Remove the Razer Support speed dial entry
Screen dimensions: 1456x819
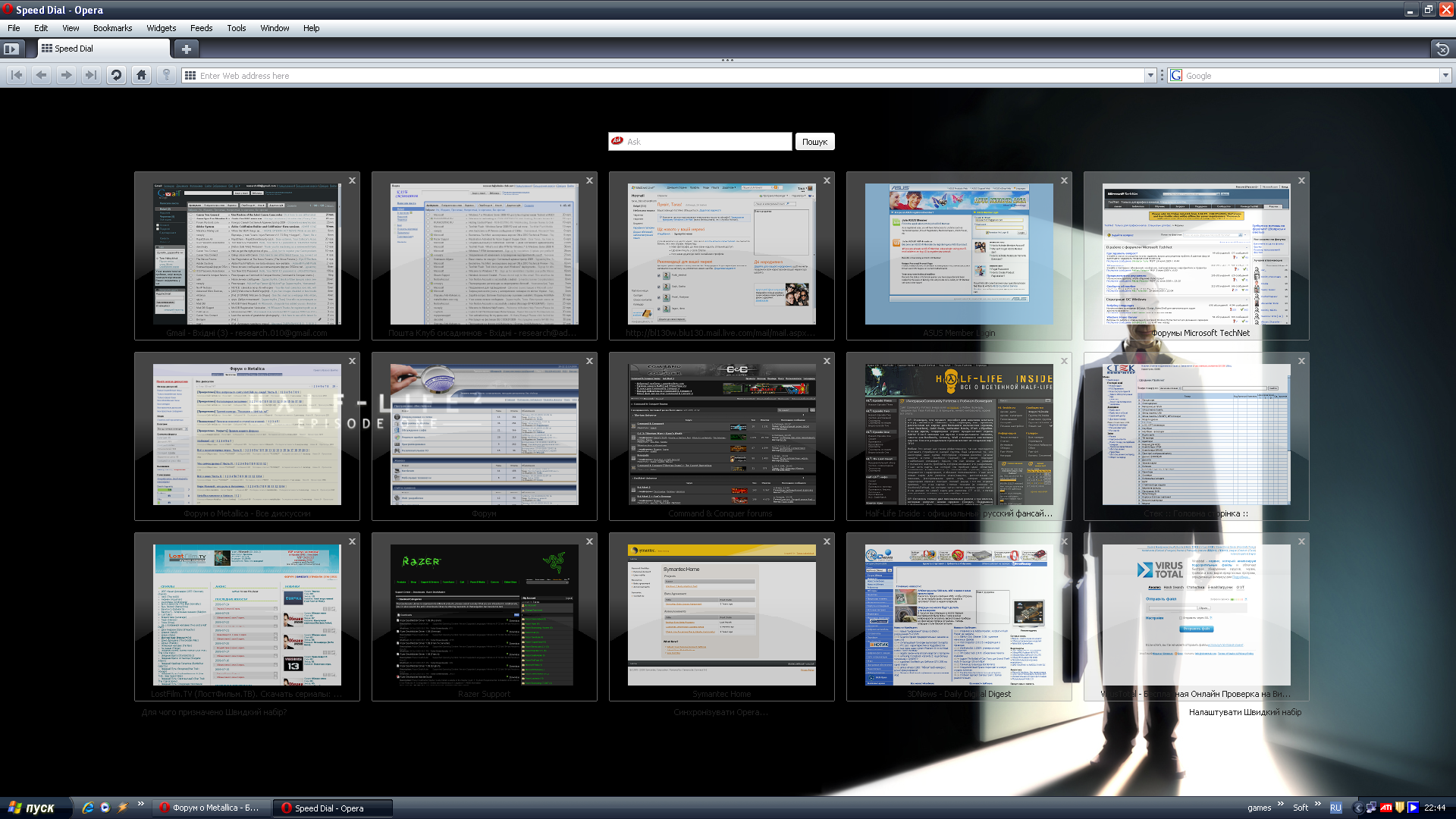click(x=589, y=541)
